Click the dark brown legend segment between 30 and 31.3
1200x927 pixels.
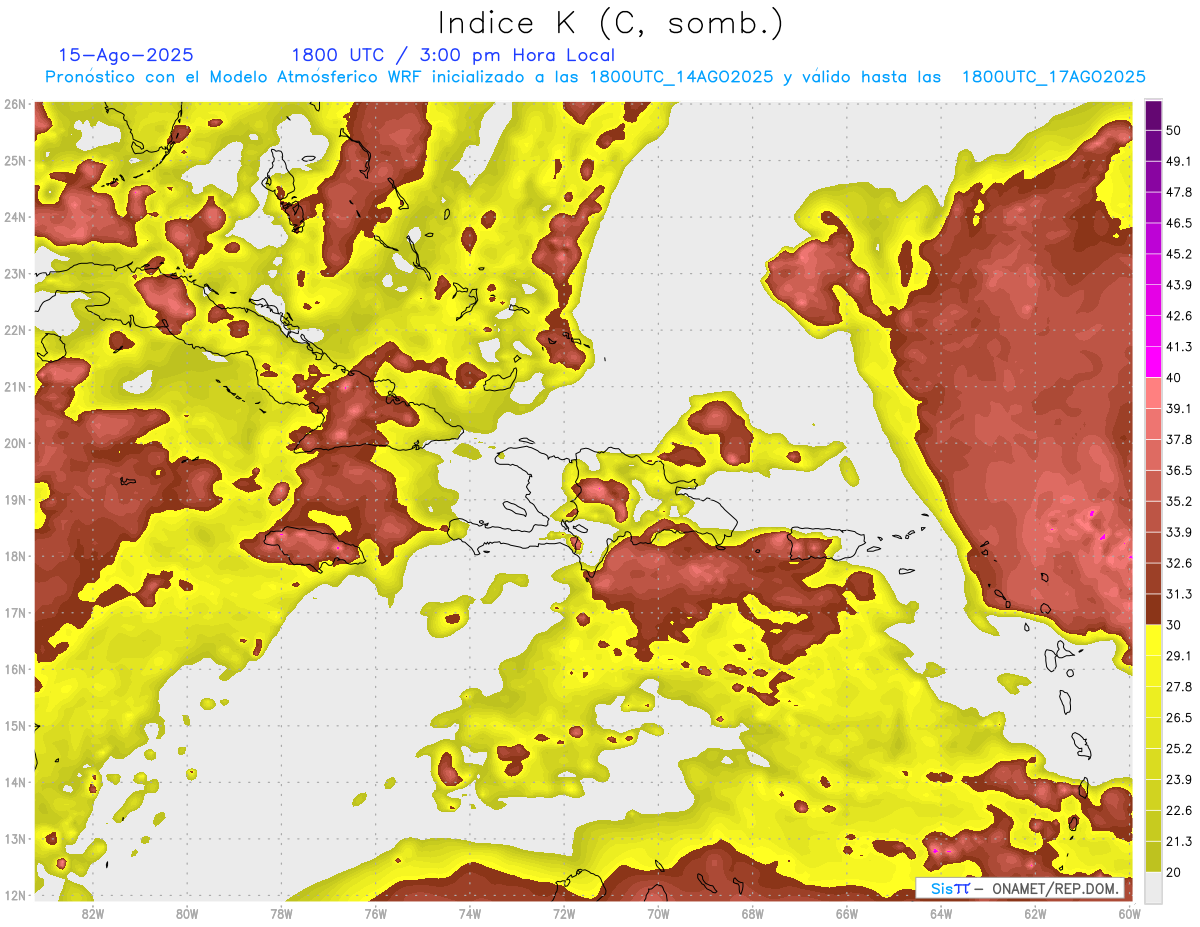tap(1153, 609)
